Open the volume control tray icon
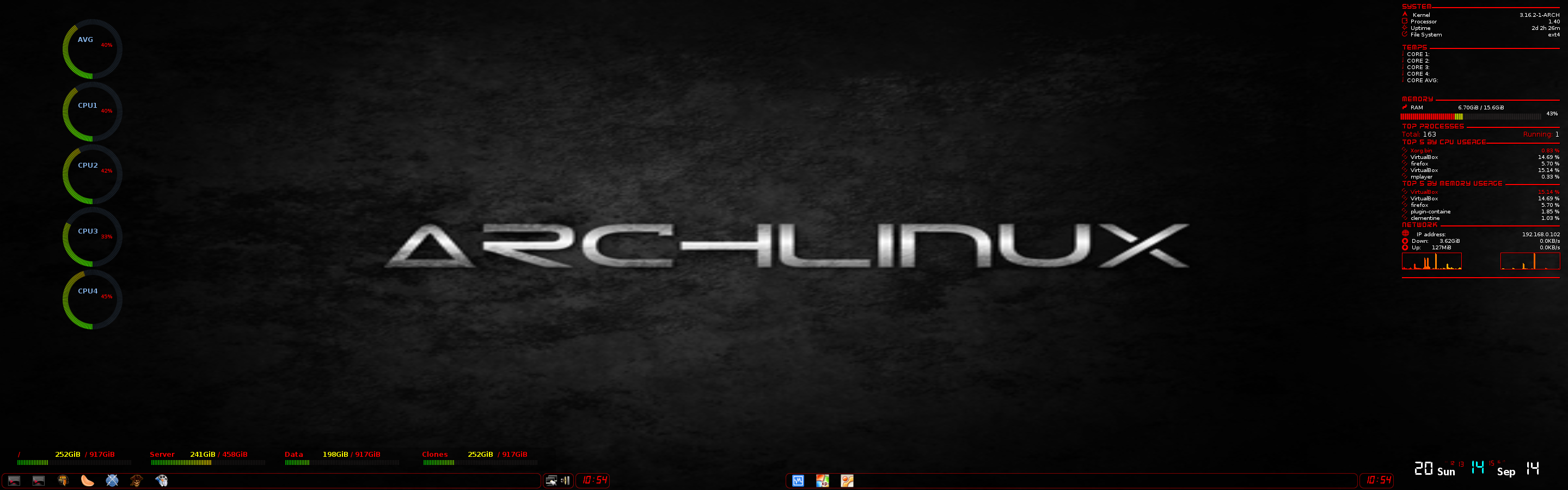1568x490 pixels. coord(566,481)
